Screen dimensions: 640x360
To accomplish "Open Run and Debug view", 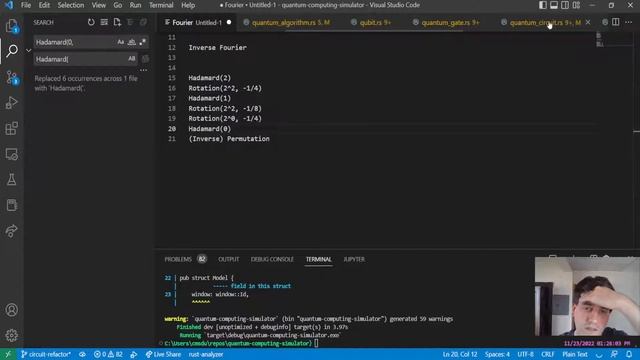I will pos(12,103).
